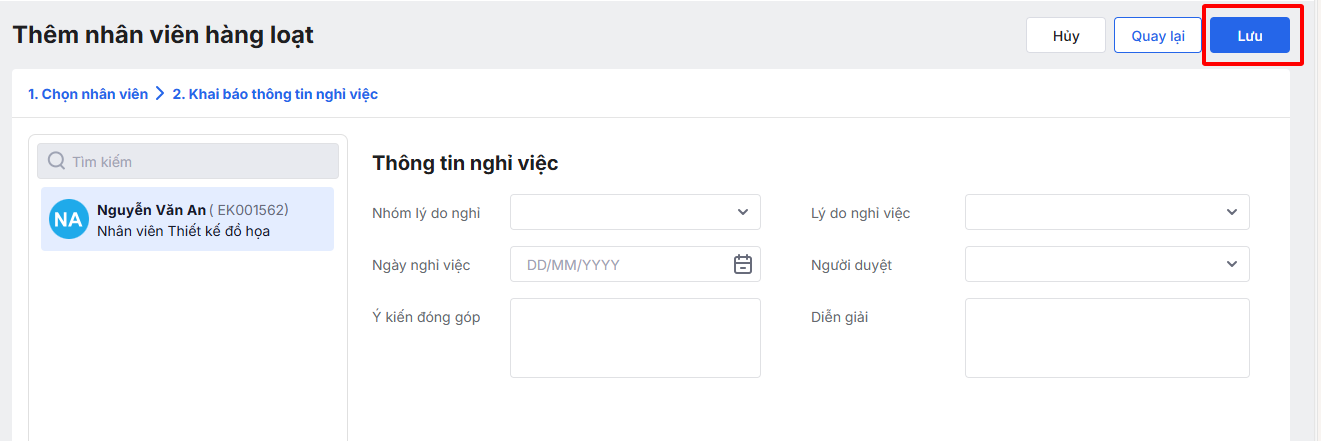Select employee Nguyễn Văn An in list
The image size is (1321, 441).
[x=150, y=210]
